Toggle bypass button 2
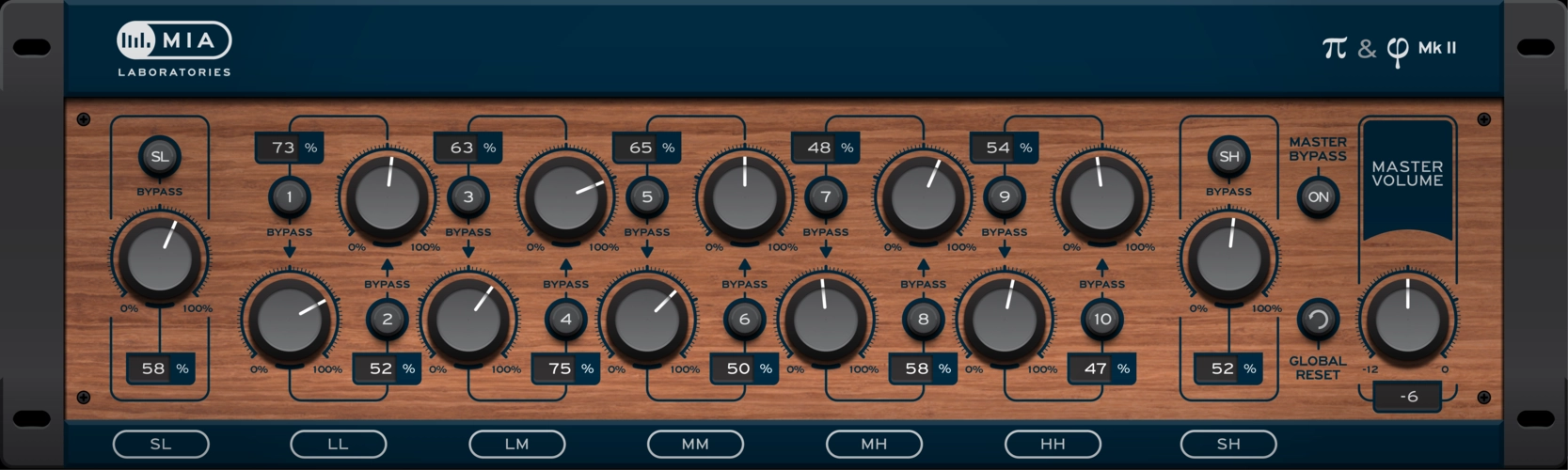 [388, 320]
